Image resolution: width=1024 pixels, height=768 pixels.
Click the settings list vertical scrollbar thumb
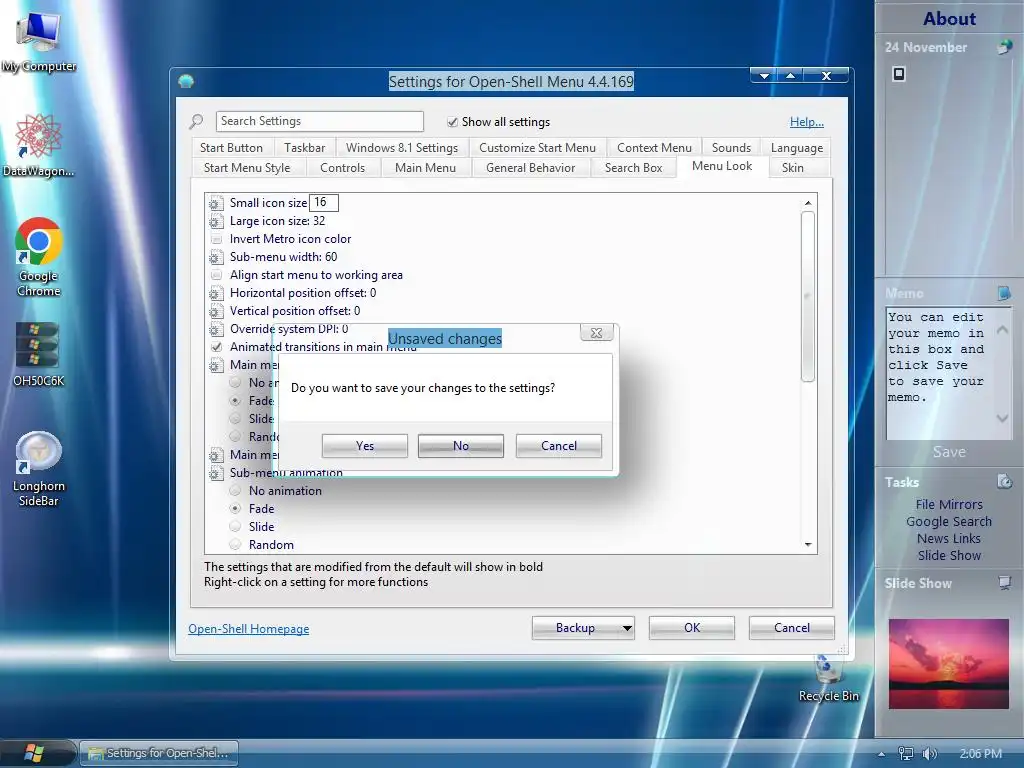(808, 296)
